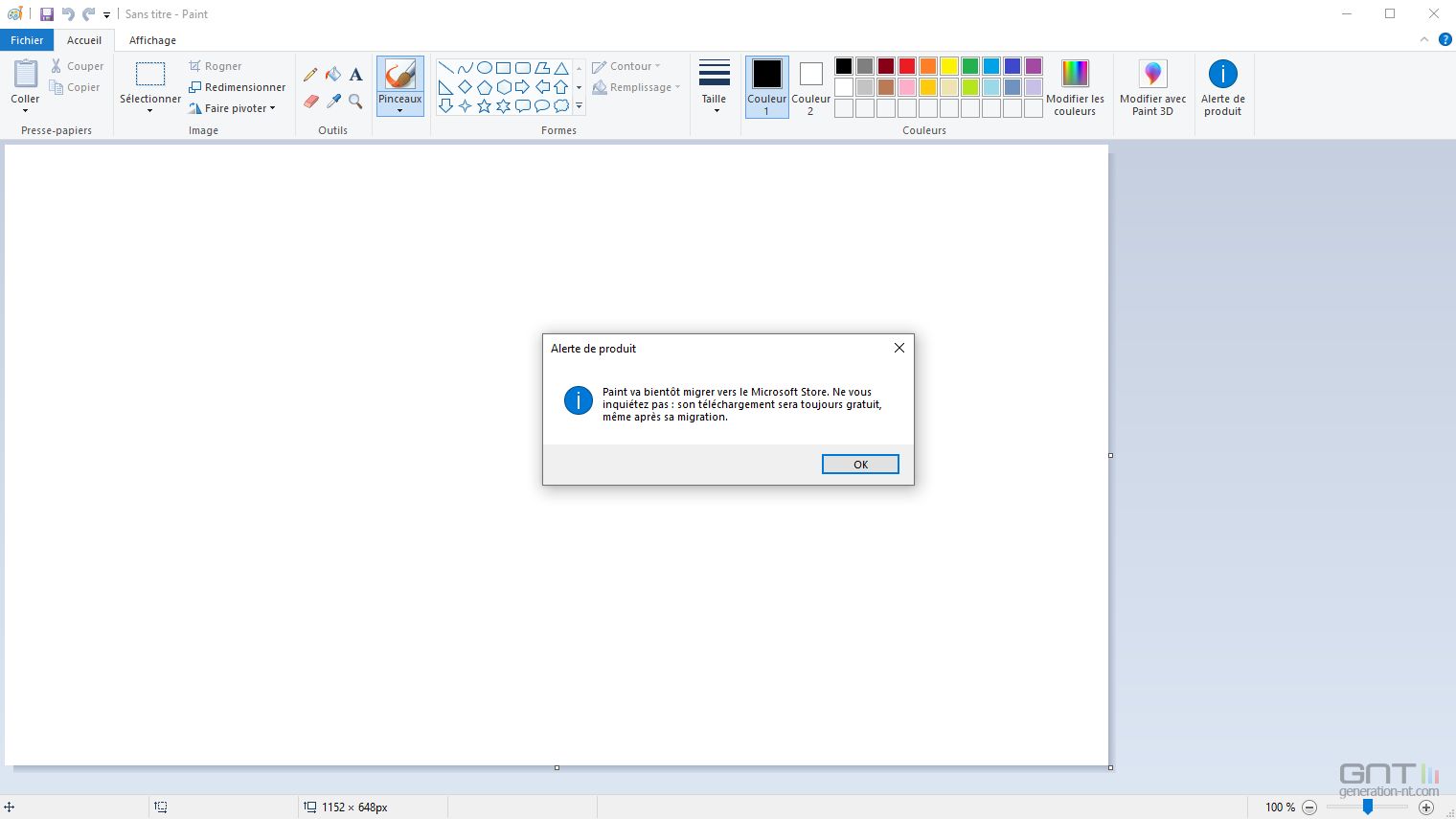Choose the Line shape
Viewport: 1456px width, 819px height.
[x=446, y=68]
